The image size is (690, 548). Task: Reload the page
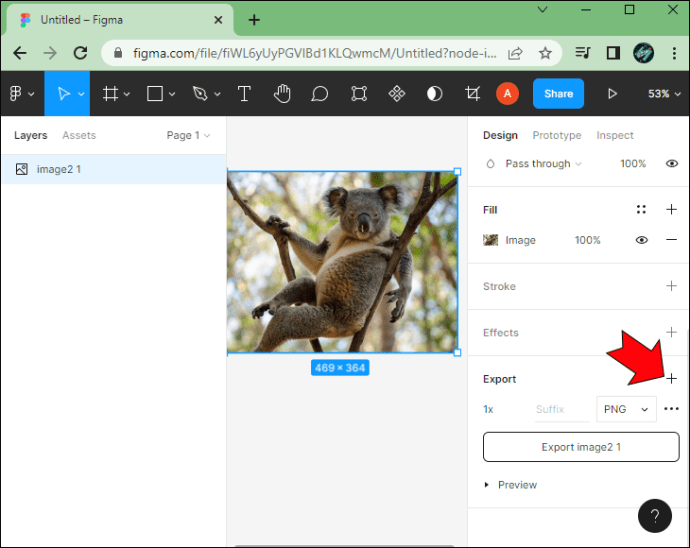click(x=80, y=53)
